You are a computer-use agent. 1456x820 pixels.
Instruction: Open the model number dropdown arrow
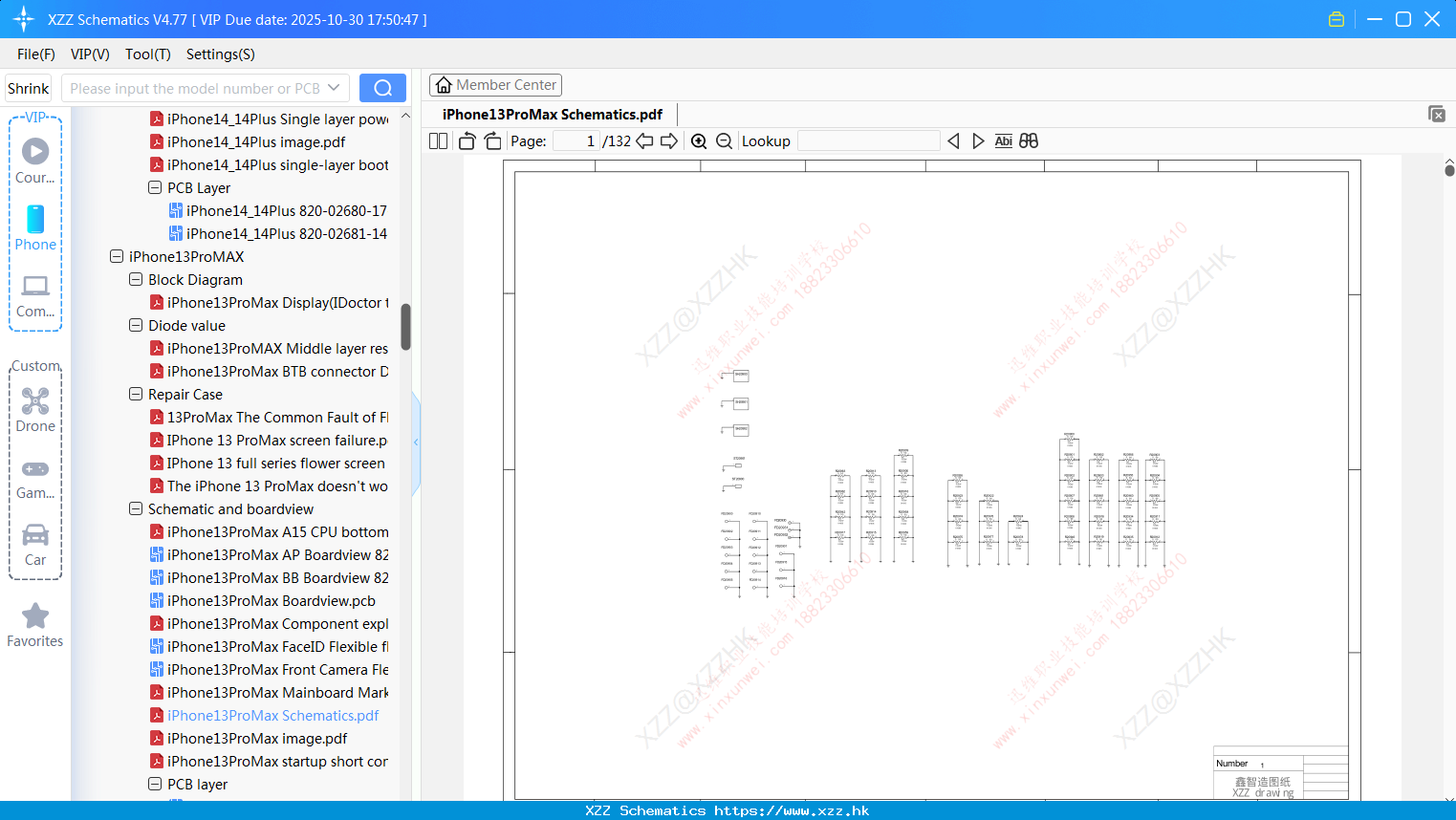click(x=334, y=88)
